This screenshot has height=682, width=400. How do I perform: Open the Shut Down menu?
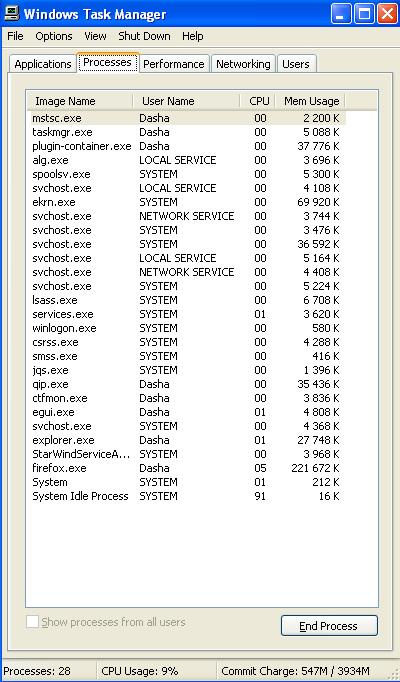pyautogui.click(x=144, y=36)
